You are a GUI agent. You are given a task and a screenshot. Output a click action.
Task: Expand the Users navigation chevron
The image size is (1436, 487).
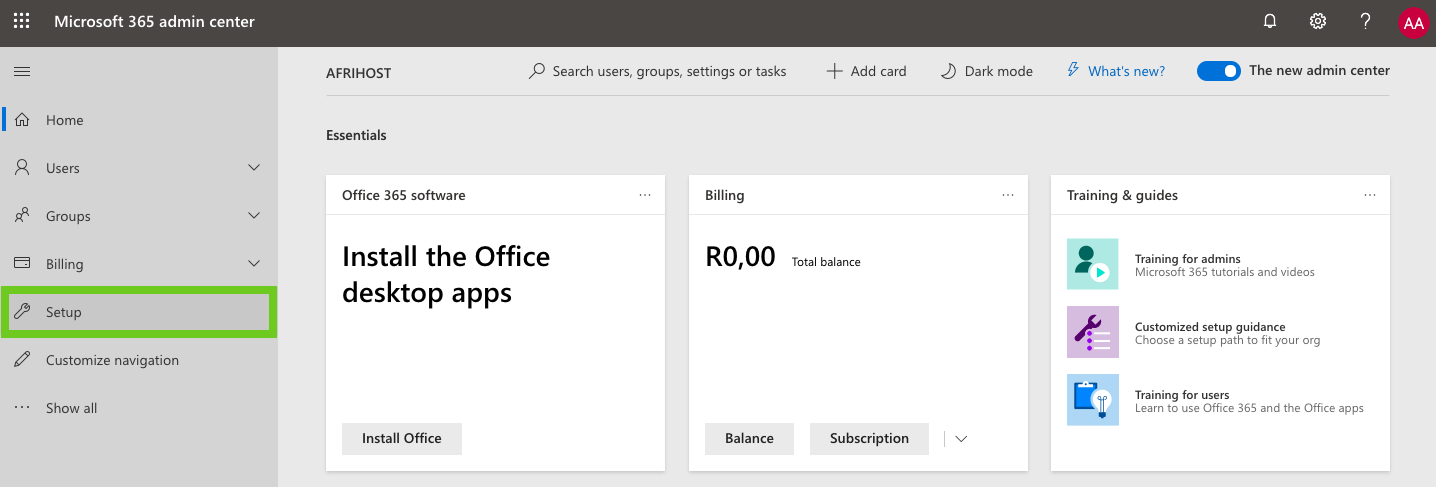click(x=254, y=168)
